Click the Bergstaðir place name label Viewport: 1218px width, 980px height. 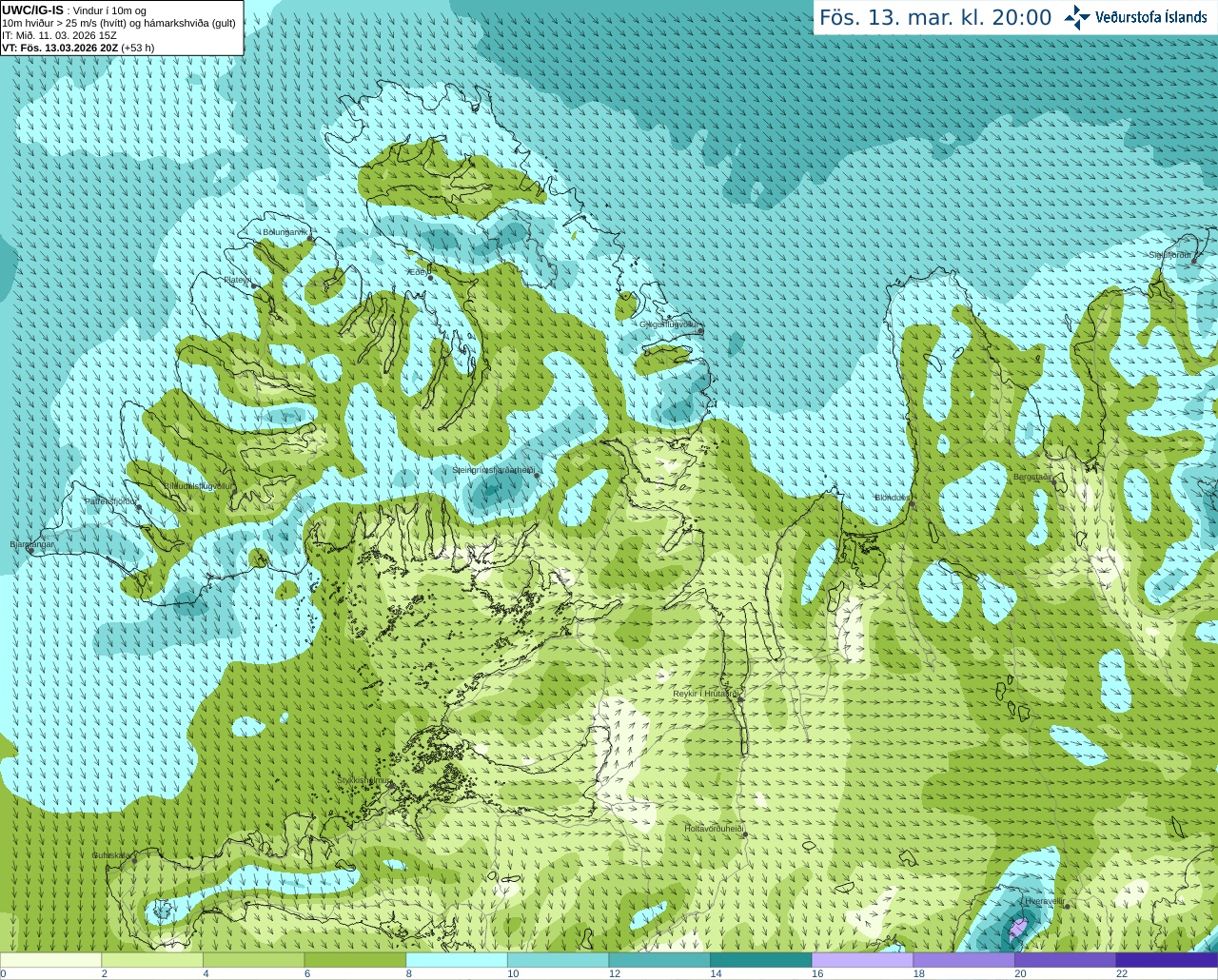(x=1032, y=477)
